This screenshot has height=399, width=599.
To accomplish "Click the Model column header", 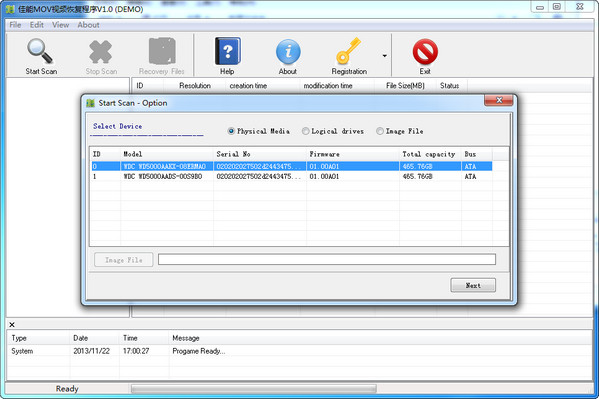I will click(167, 154).
